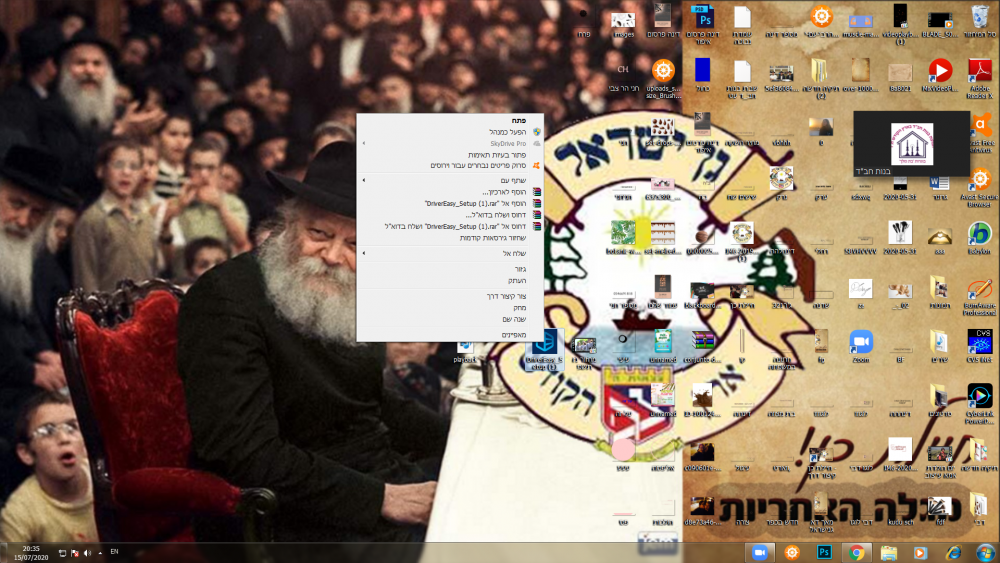Click the Windows Start orb

(985, 552)
